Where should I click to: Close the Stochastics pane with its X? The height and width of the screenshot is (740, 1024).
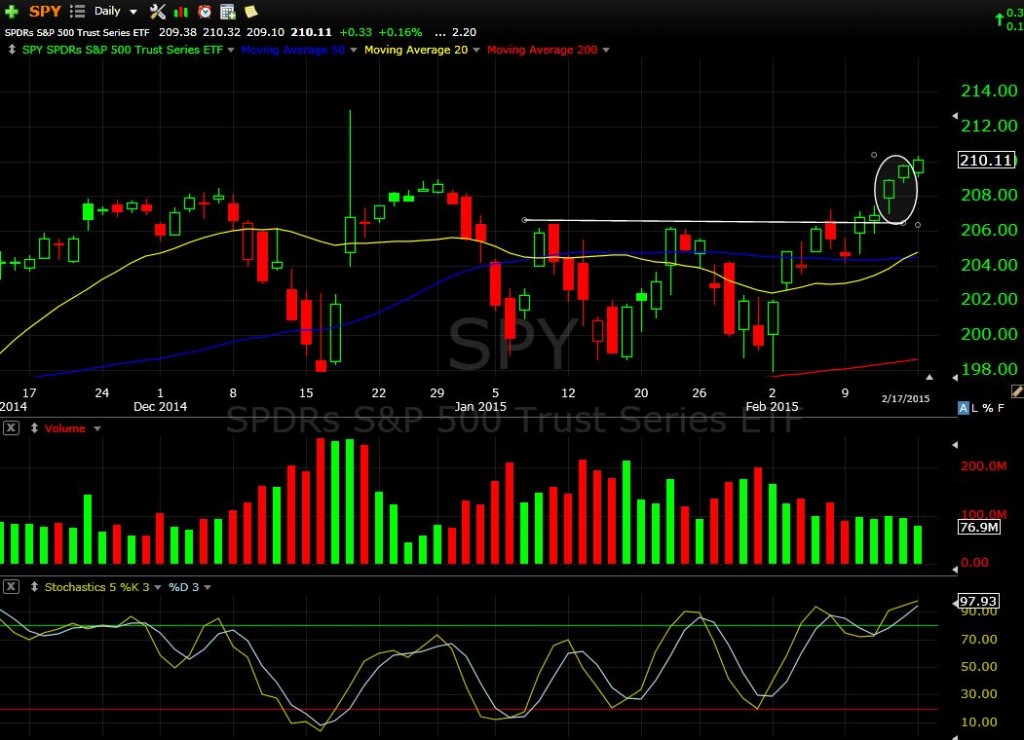pos(11,587)
